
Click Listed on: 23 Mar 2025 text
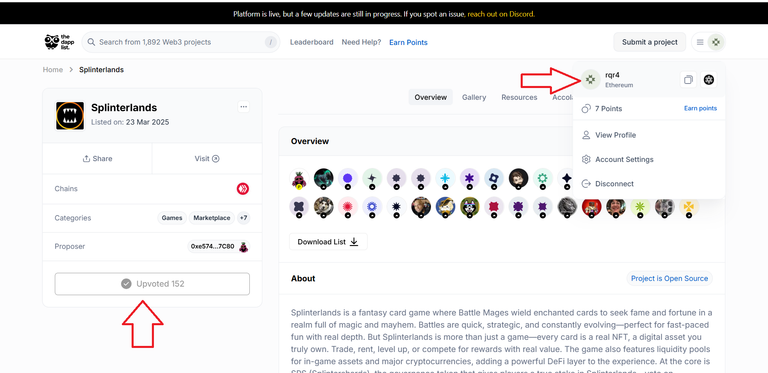(x=130, y=122)
